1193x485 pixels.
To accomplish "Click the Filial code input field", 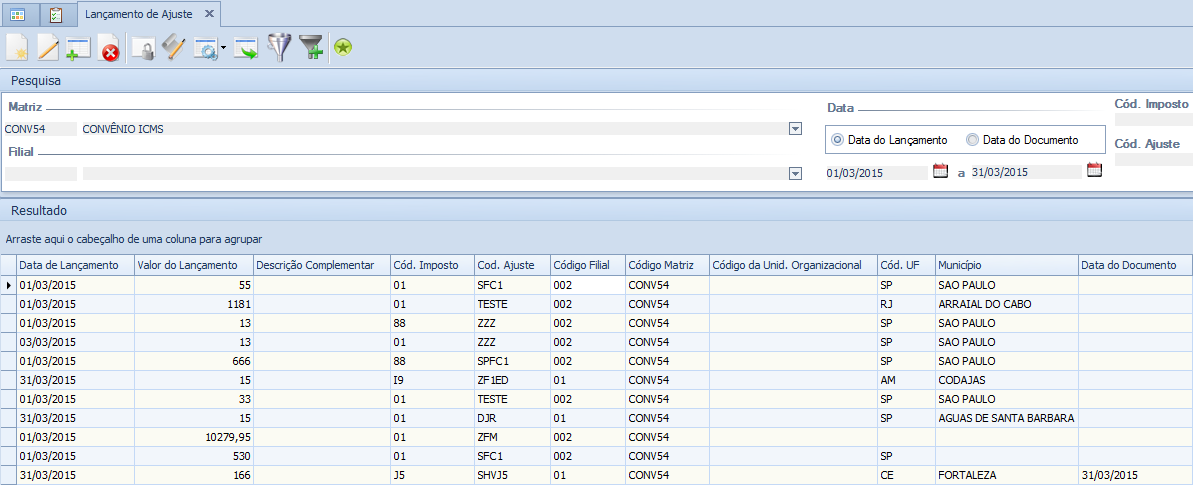I will (x=40, y=173).
